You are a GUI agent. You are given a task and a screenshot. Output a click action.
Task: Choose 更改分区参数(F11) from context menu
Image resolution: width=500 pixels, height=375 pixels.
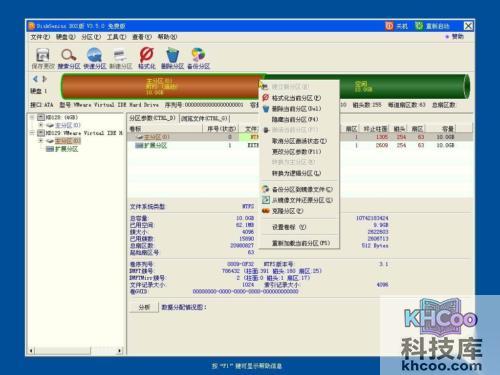(299, 152)
